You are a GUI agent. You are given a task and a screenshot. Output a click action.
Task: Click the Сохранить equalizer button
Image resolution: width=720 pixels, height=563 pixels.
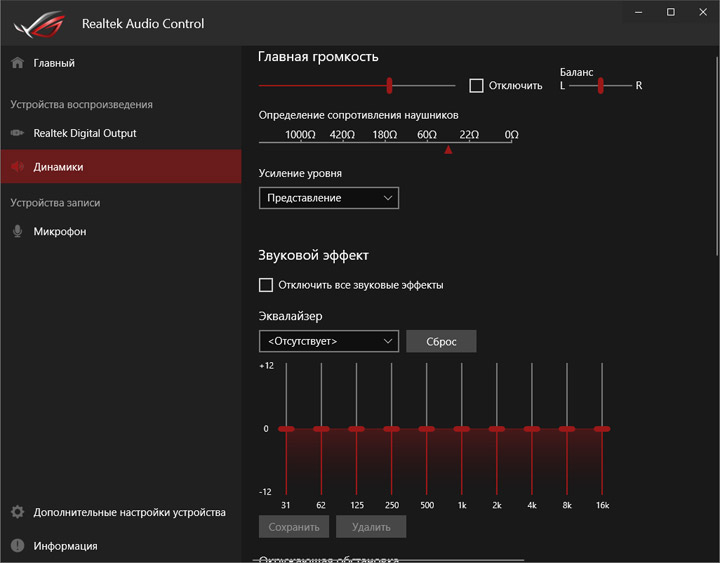click(294, 527)
